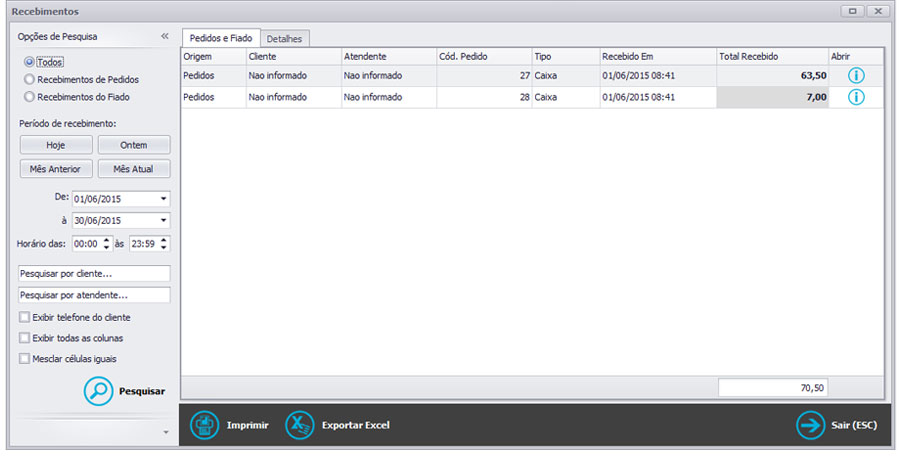Enable Exibir telefone do cliente checkbox
This screenshot has width=900, height=460.
24,317
